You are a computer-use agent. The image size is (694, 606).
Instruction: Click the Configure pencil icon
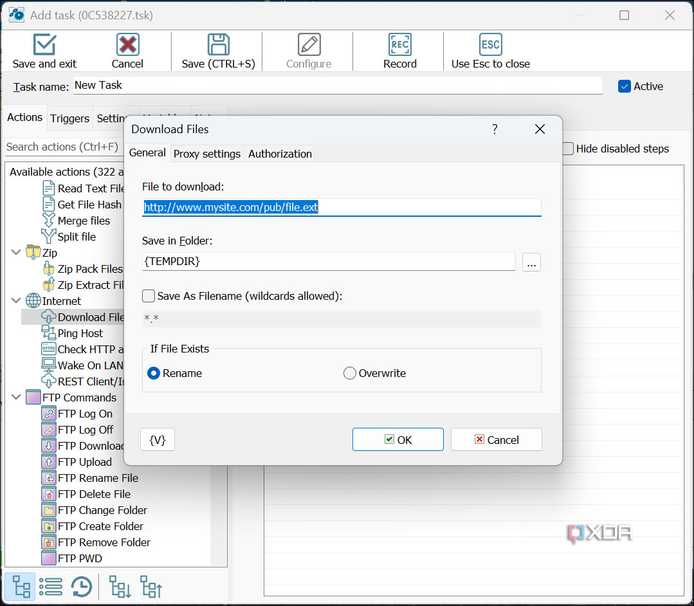(309, 44)
